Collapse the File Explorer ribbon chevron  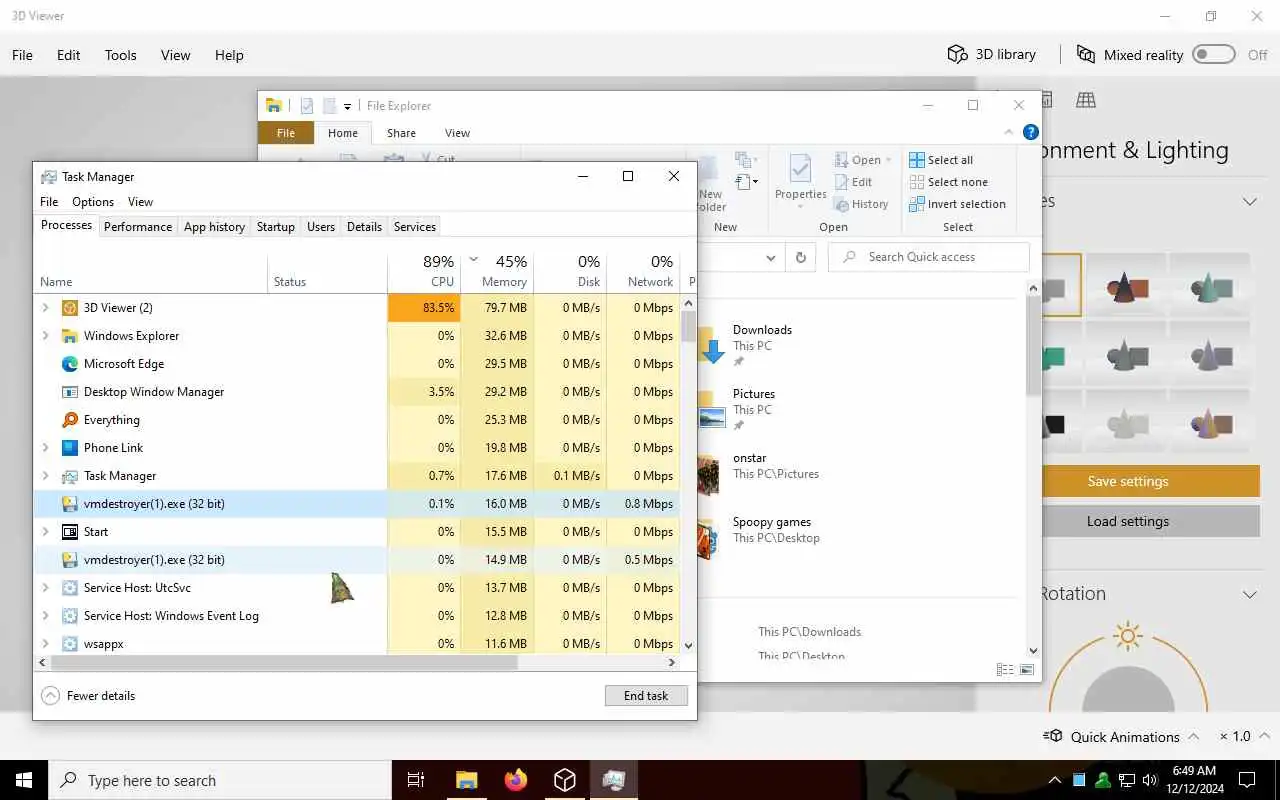(1009, 132)
